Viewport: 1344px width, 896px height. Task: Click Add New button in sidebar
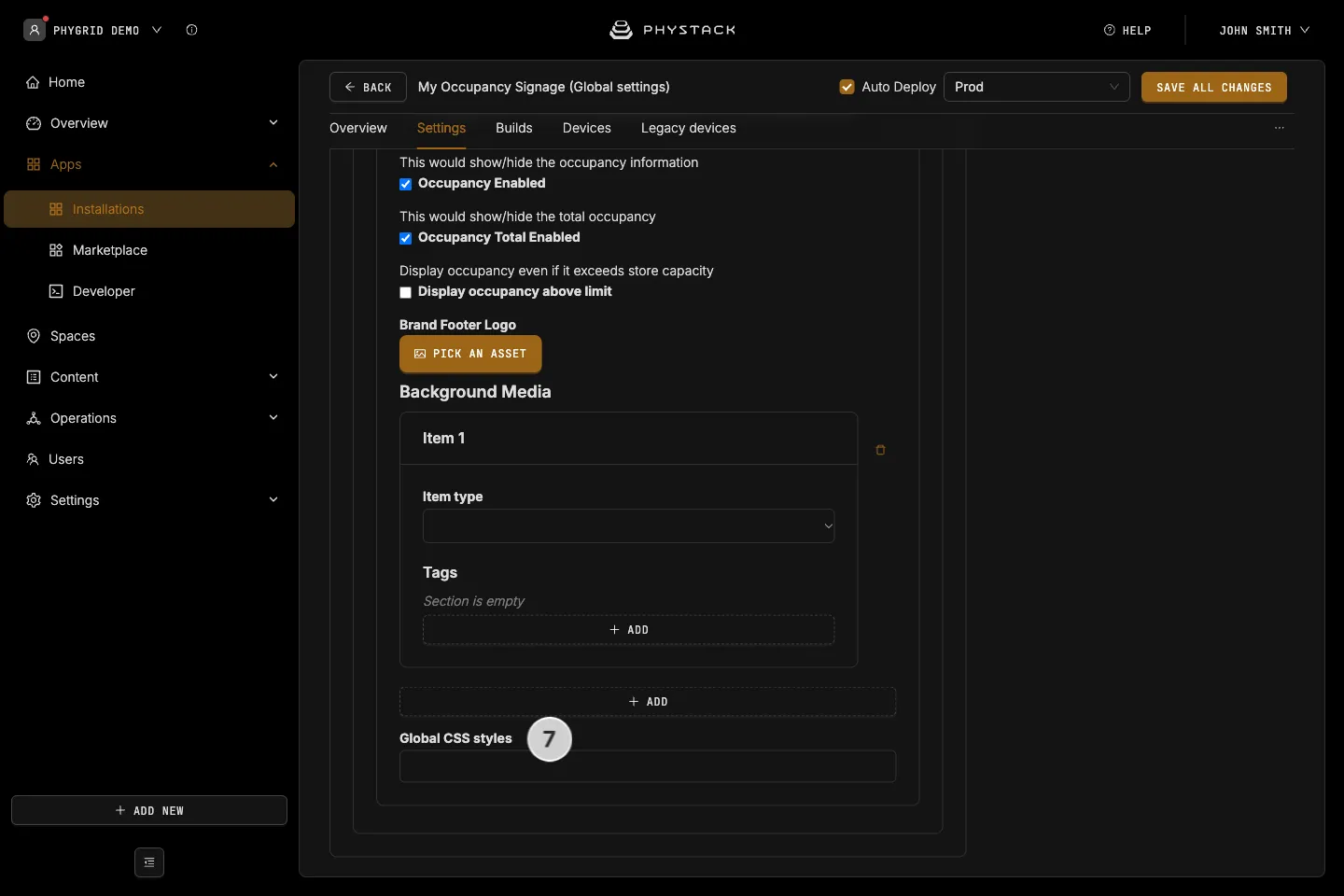coord(149,810)
